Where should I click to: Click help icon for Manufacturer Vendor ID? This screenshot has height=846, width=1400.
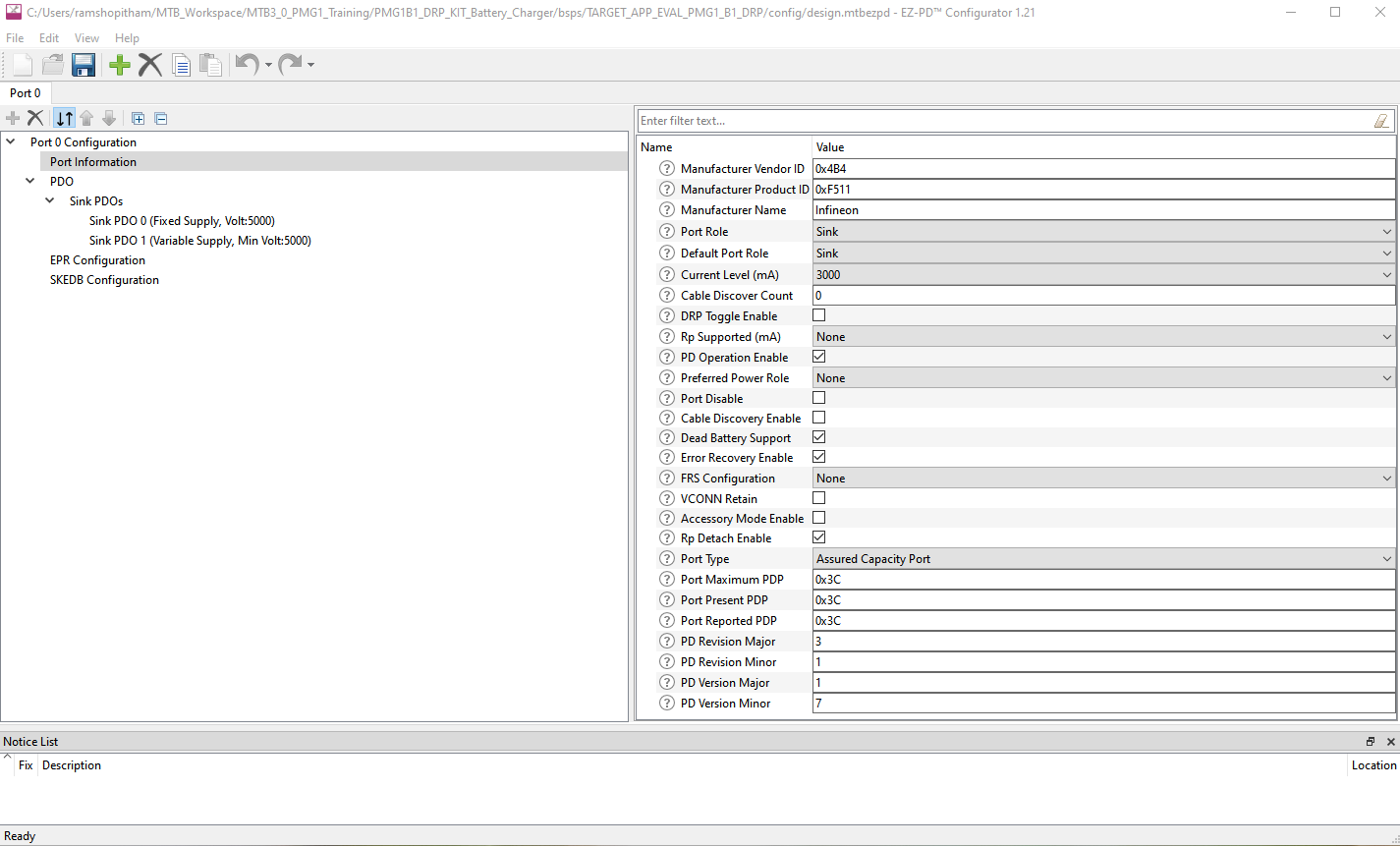tap(667, 169)
